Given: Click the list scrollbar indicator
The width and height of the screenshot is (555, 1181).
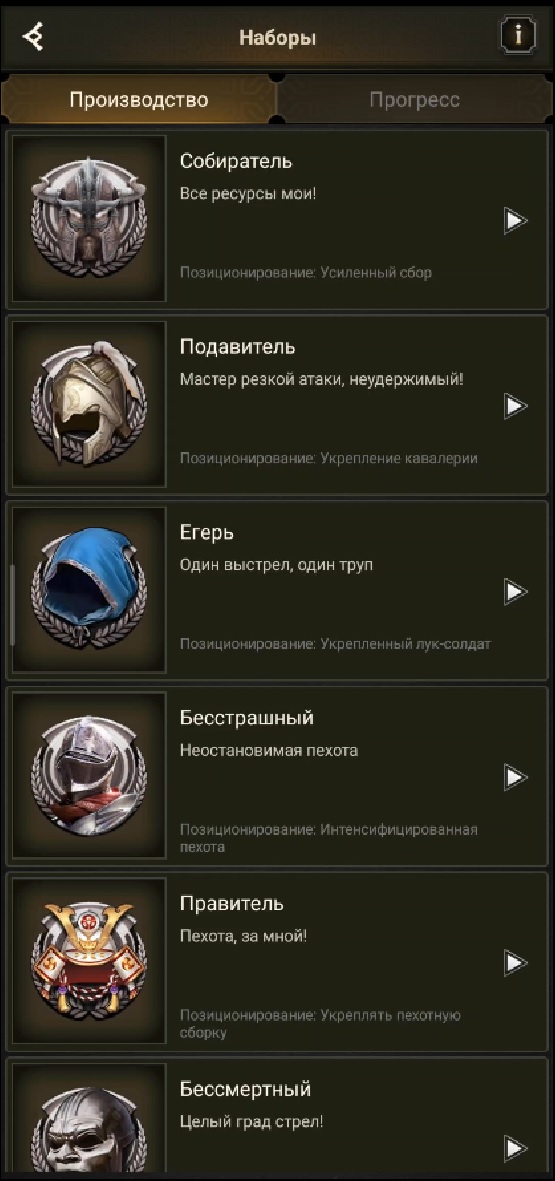Looking at the screenshot, I should click(x=11, y=604).
